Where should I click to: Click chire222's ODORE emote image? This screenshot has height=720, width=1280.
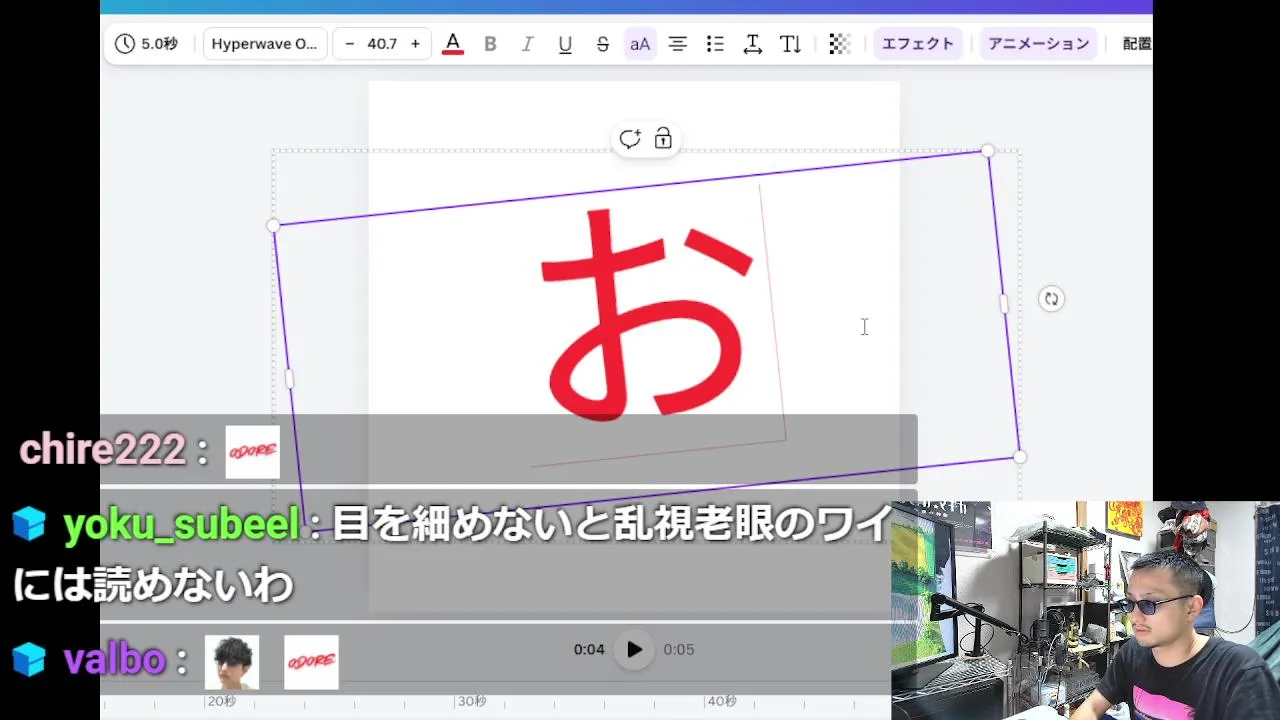(252, 451)
